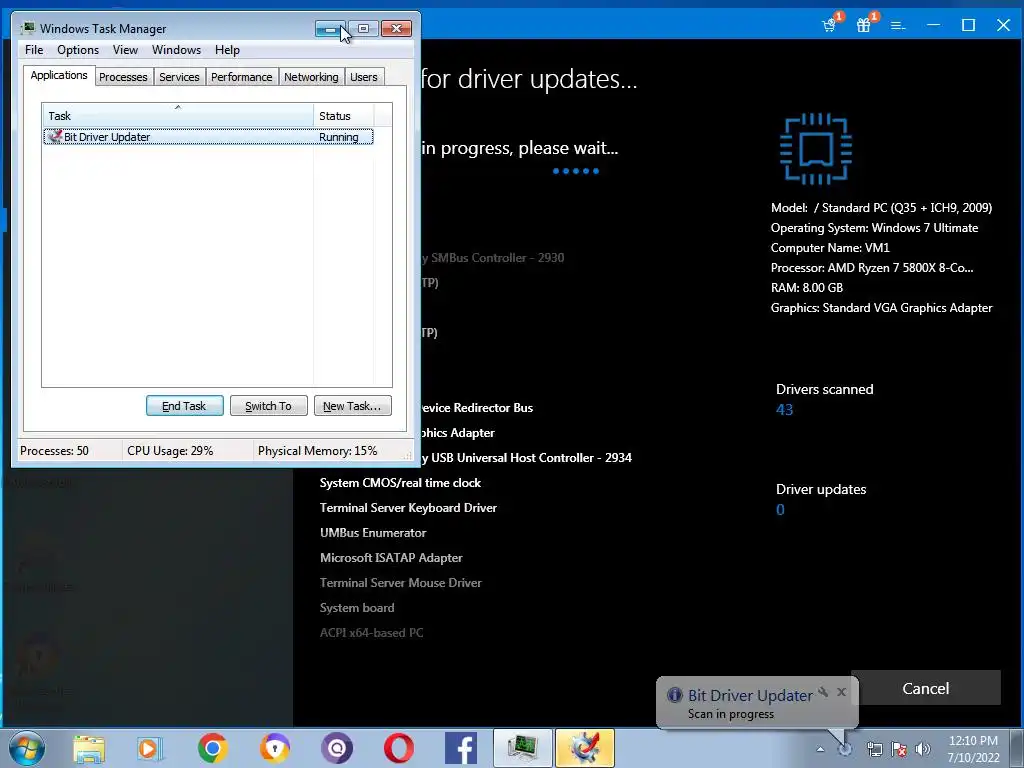Click the Windows Start orb
The image size is (1024, 768).
[27, 748]
